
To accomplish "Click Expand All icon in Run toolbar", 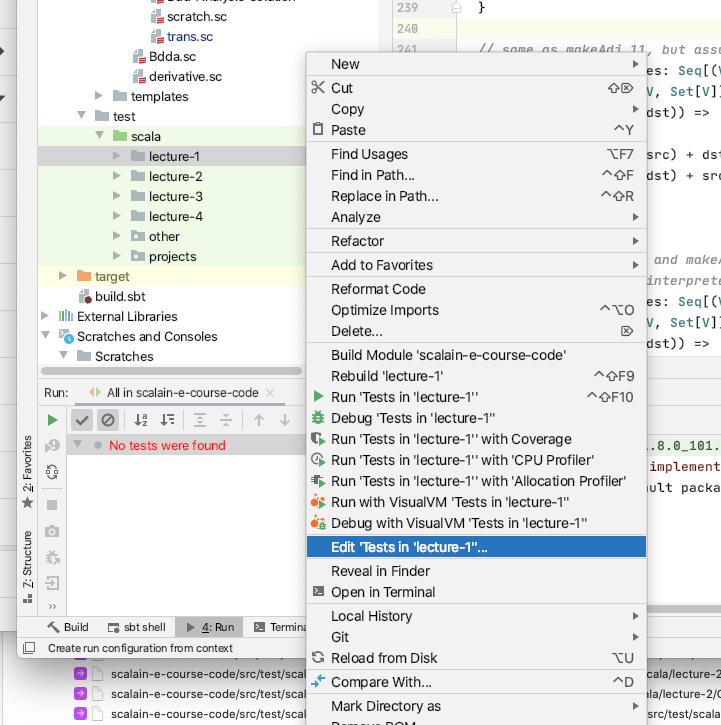I will click(x=200, y=420).
